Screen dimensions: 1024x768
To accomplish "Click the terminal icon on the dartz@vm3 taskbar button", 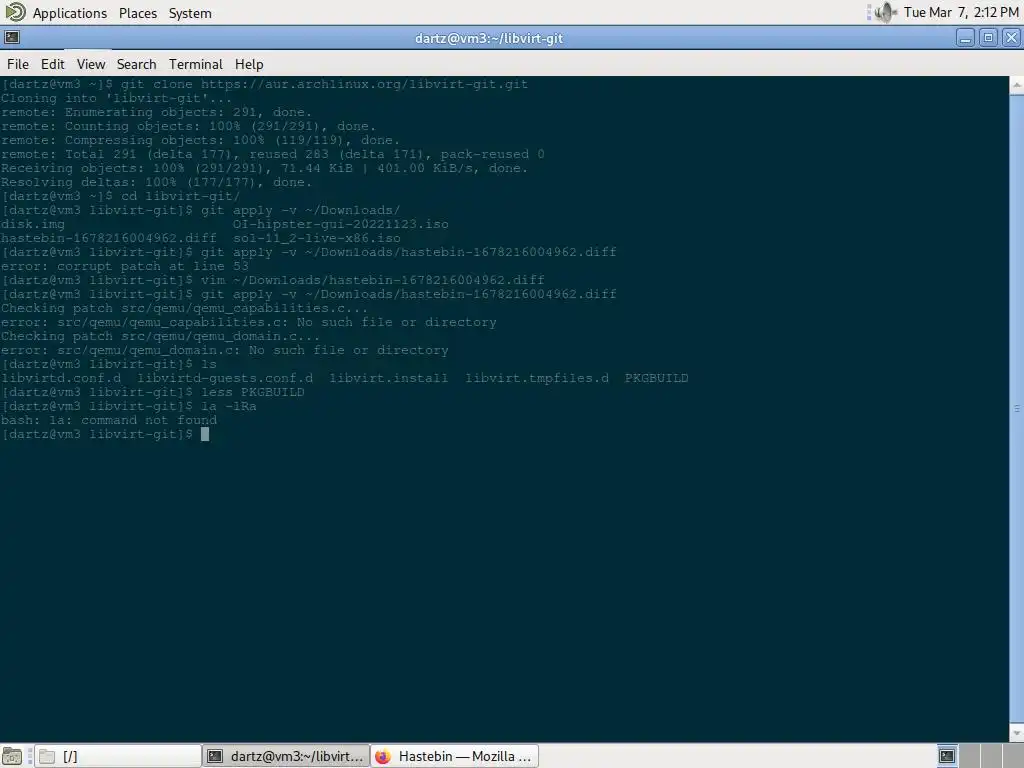I will 215,756.
